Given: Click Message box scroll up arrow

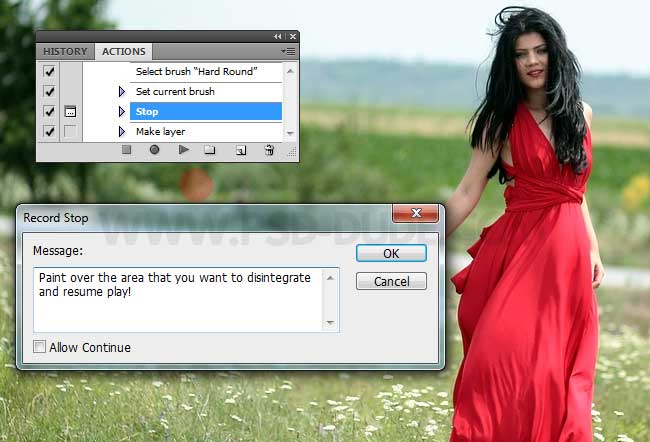Looking at the screenshot, I should pos(330,278).
